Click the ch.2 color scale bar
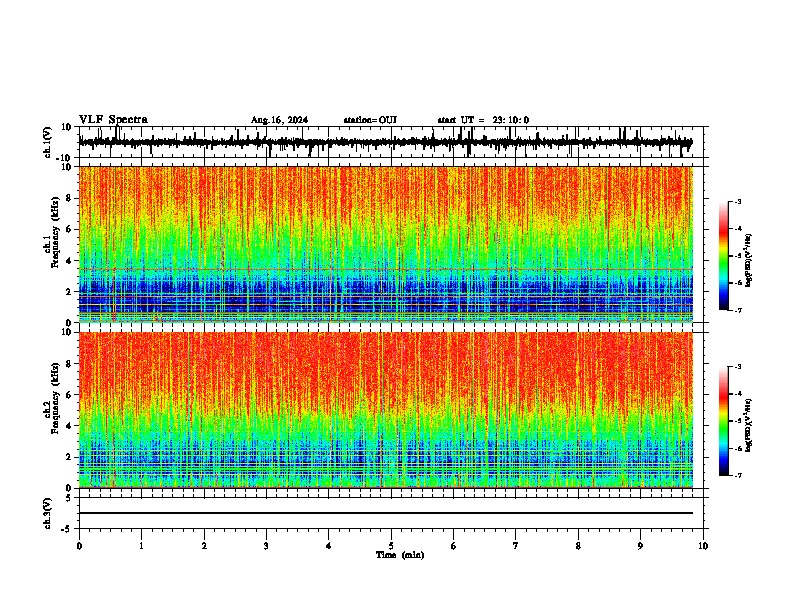 [723, 421]
